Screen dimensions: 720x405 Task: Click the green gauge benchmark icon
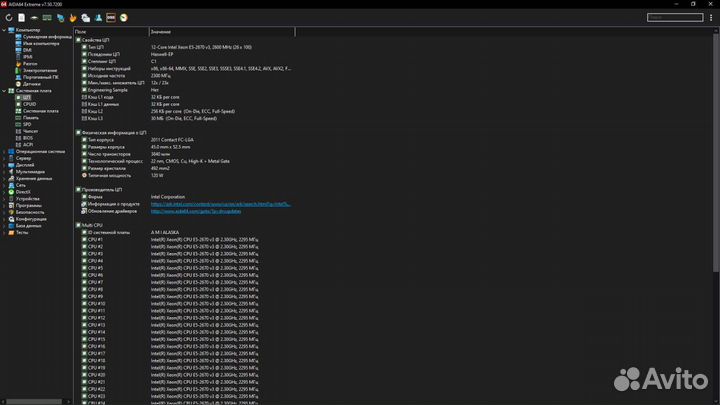coord(123,17)
